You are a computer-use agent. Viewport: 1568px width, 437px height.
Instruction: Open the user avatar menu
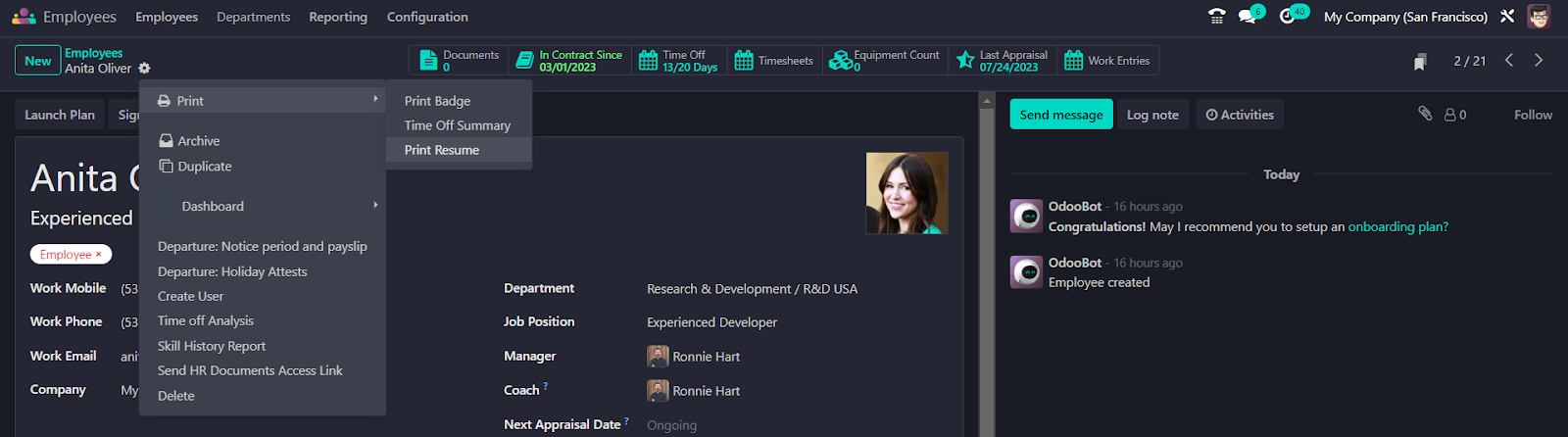tap(1540, 17)
